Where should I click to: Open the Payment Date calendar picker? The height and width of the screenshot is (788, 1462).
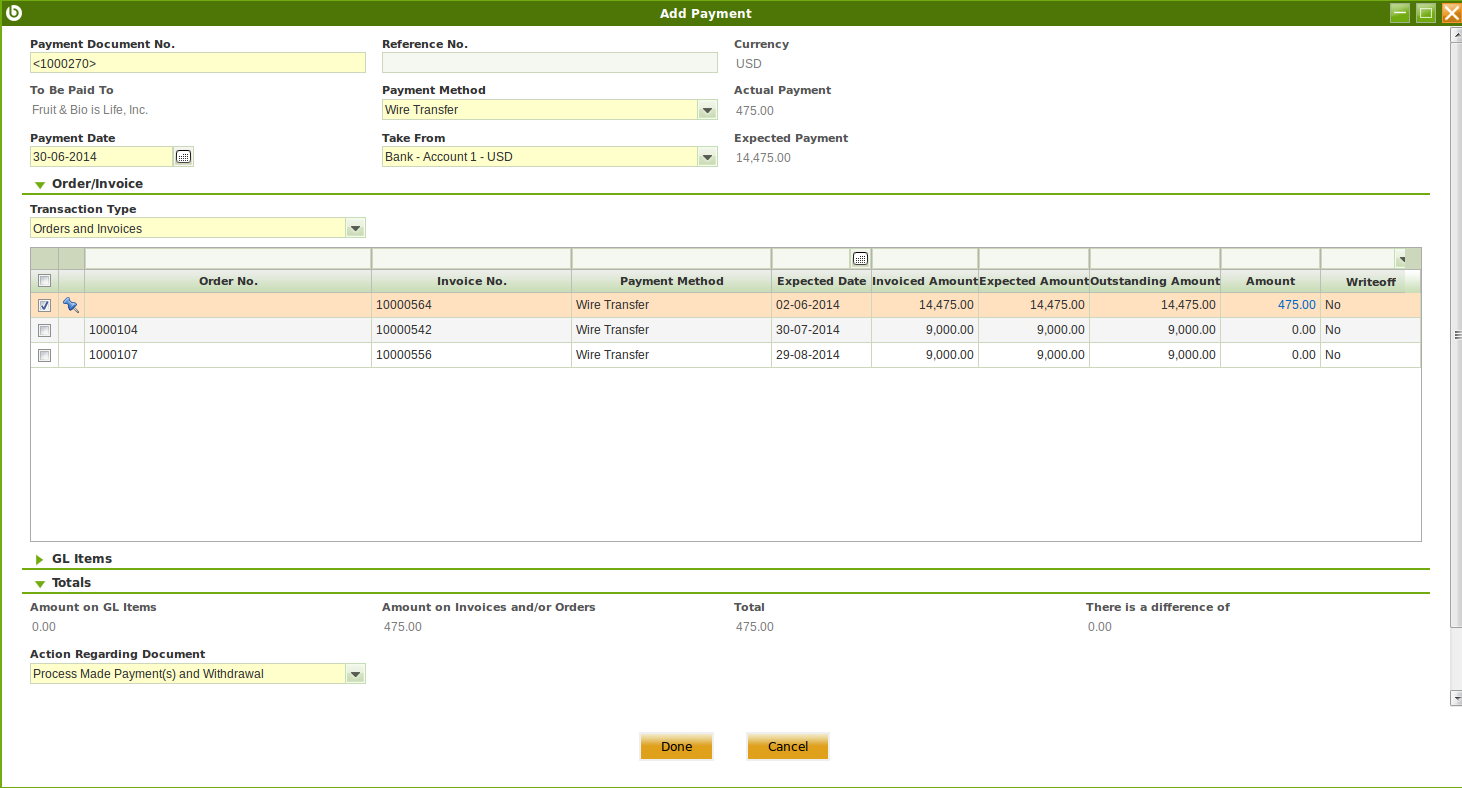[x=183, y=157]
